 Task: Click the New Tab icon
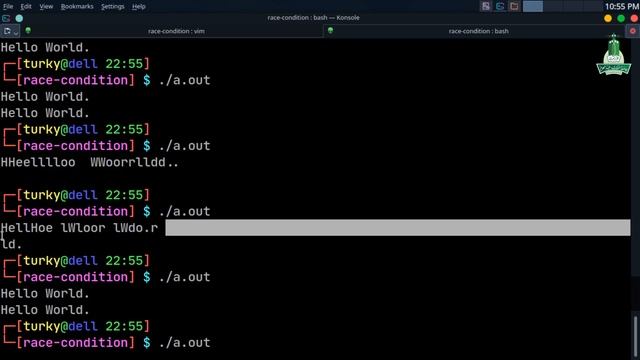click(7, 31)
